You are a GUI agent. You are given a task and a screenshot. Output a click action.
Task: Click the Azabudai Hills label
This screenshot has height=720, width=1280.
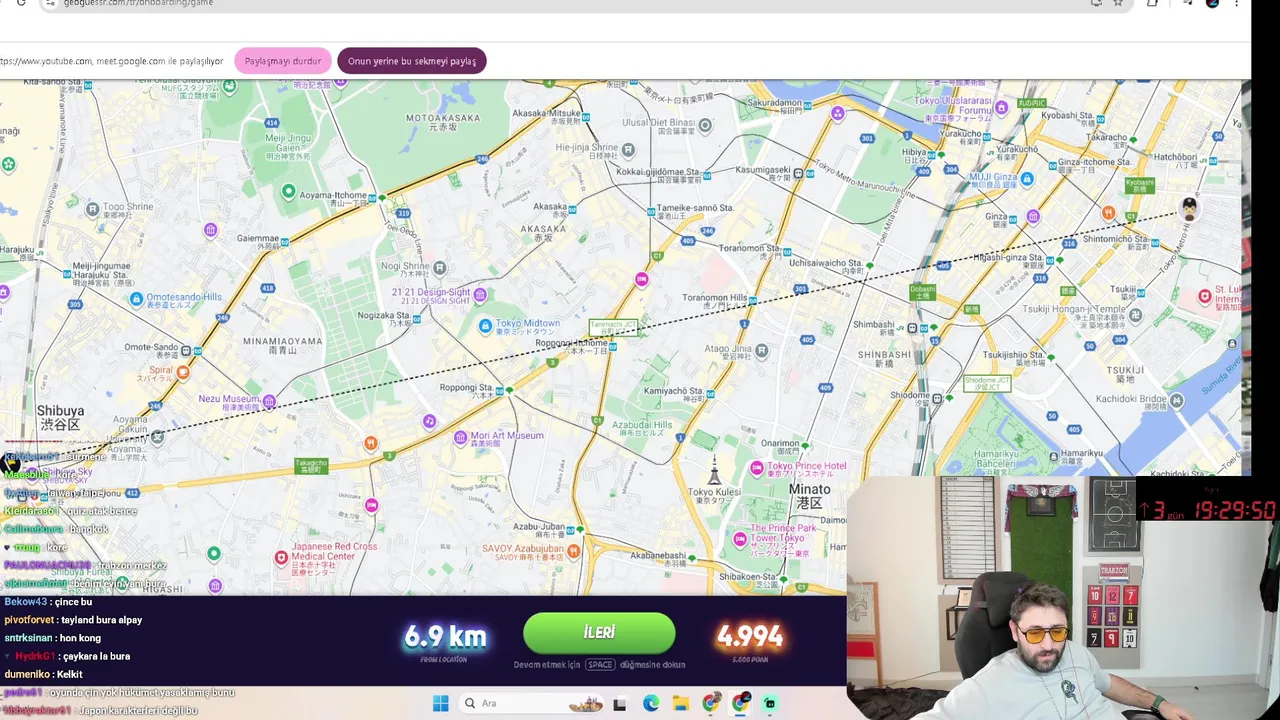(642, 425)
